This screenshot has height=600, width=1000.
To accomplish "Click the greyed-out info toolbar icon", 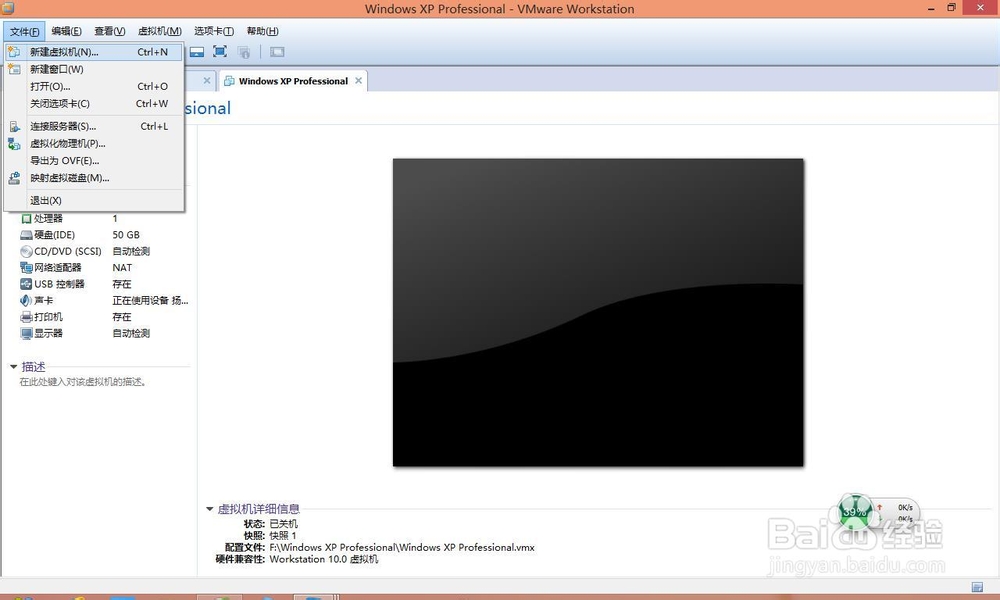I will click(x=244, y=52).
